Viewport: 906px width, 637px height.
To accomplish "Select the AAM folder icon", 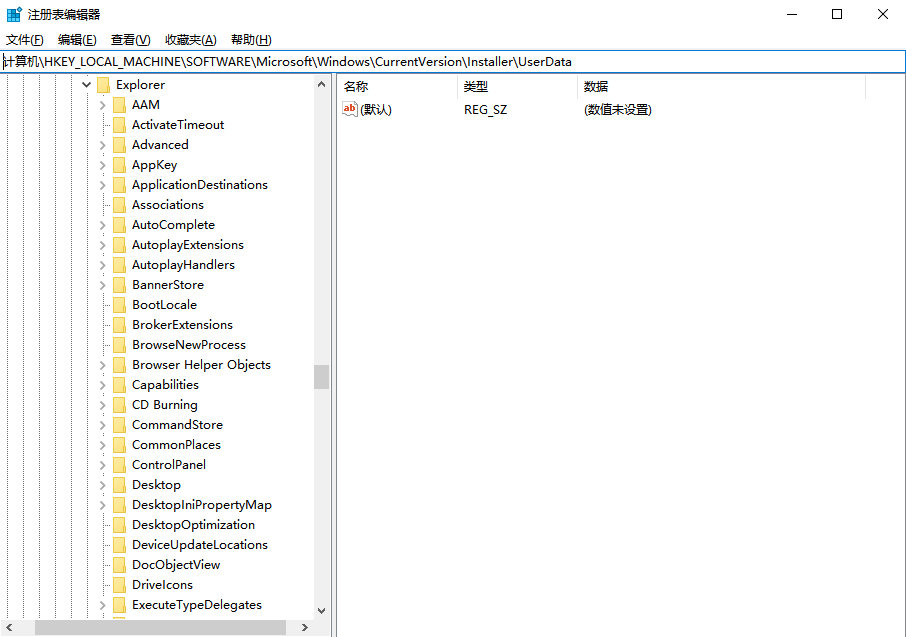I will [x=119, y=105].
